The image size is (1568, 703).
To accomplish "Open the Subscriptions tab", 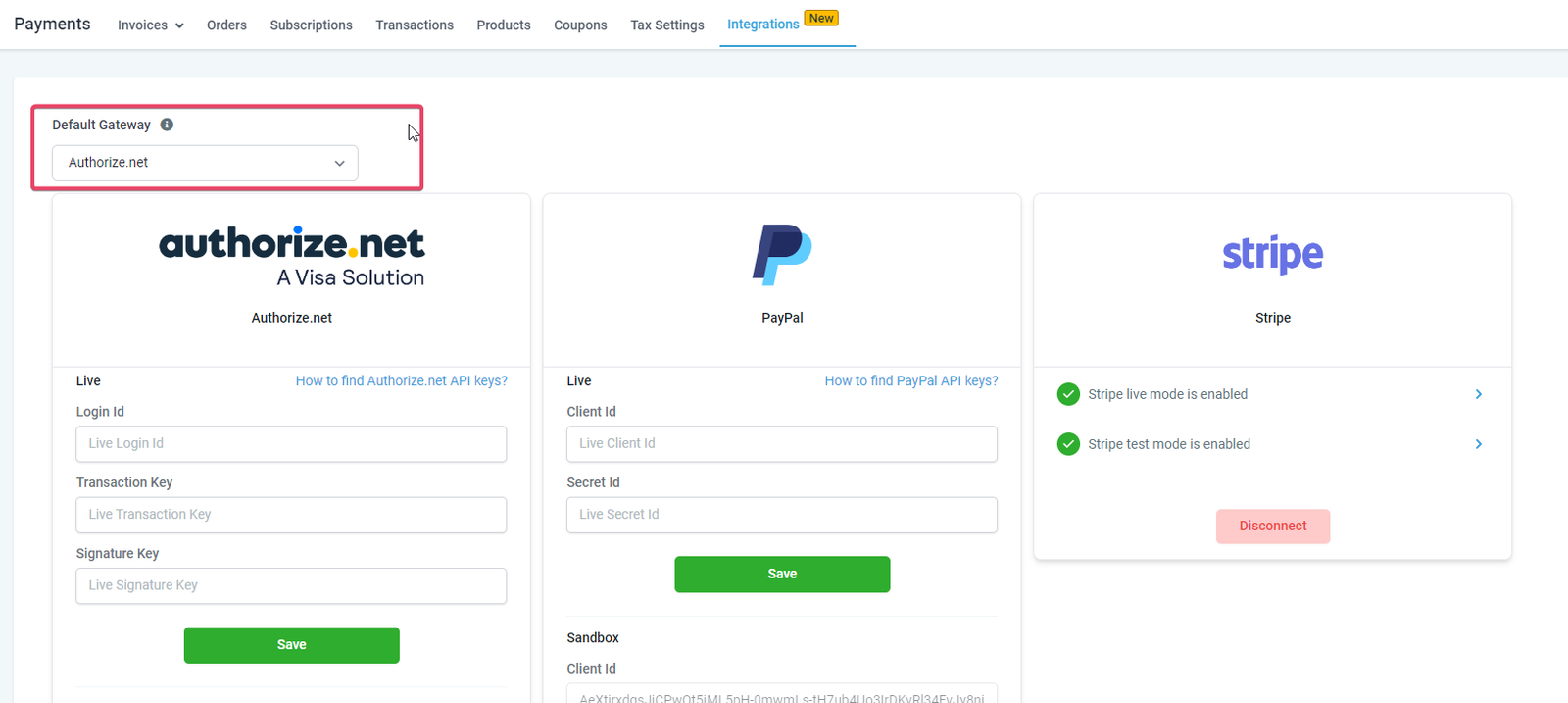I will [x=311, y=25].
